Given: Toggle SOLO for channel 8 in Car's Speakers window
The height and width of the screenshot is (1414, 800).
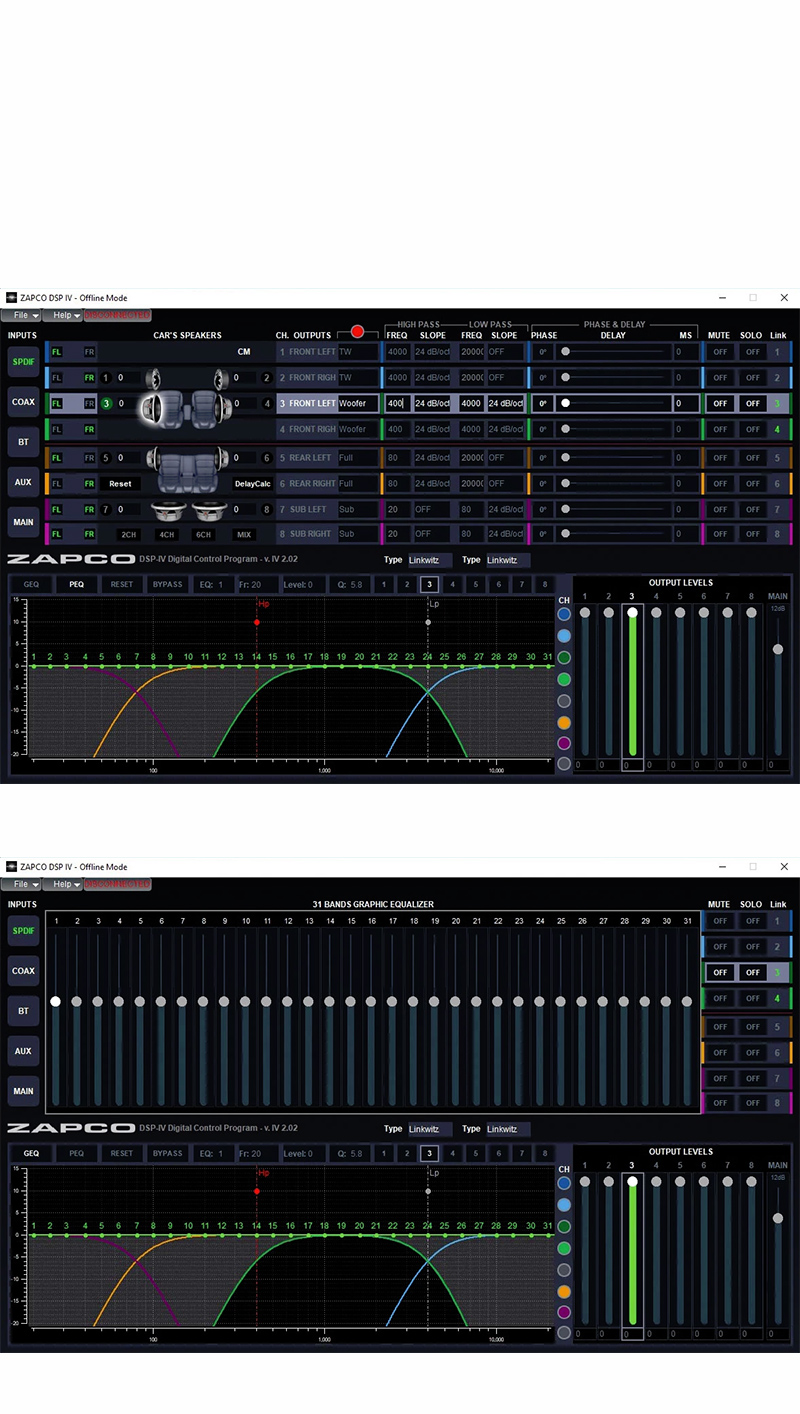Looking at the screenshot, I should [752, 534].
